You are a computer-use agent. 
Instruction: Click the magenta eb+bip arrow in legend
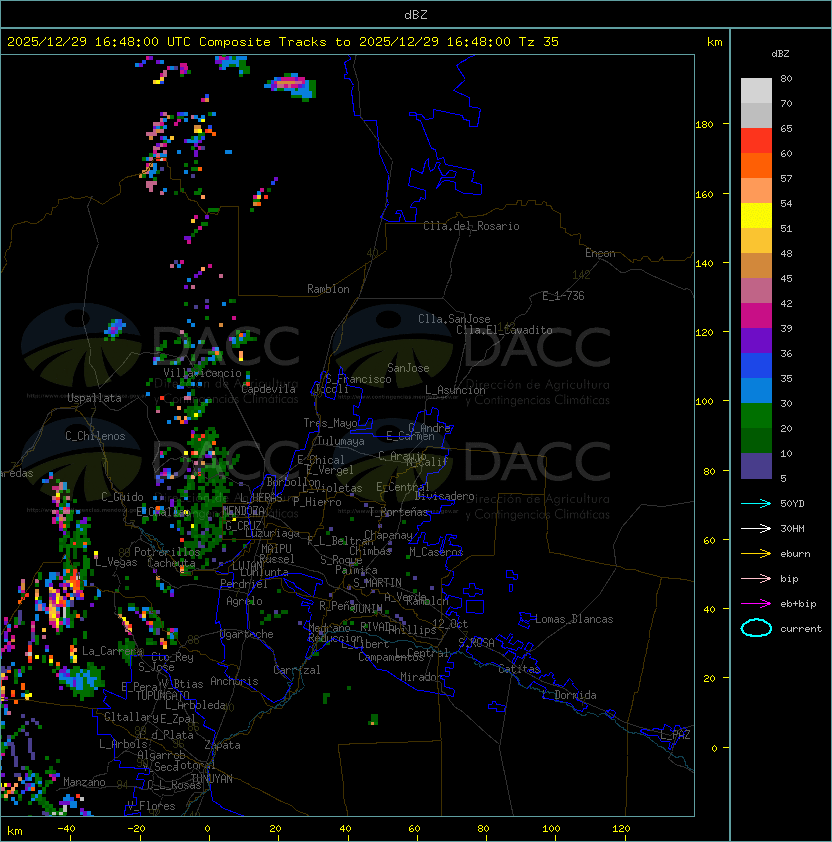(756, 604)
